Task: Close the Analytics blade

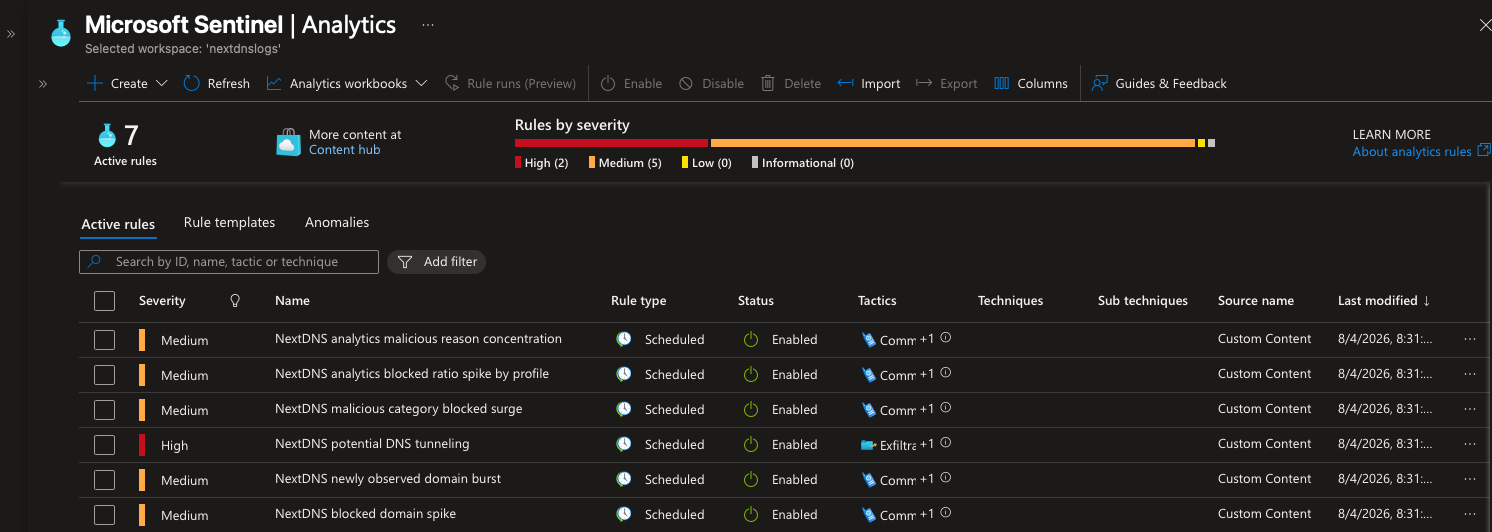Action: (x=1484, y=25)
